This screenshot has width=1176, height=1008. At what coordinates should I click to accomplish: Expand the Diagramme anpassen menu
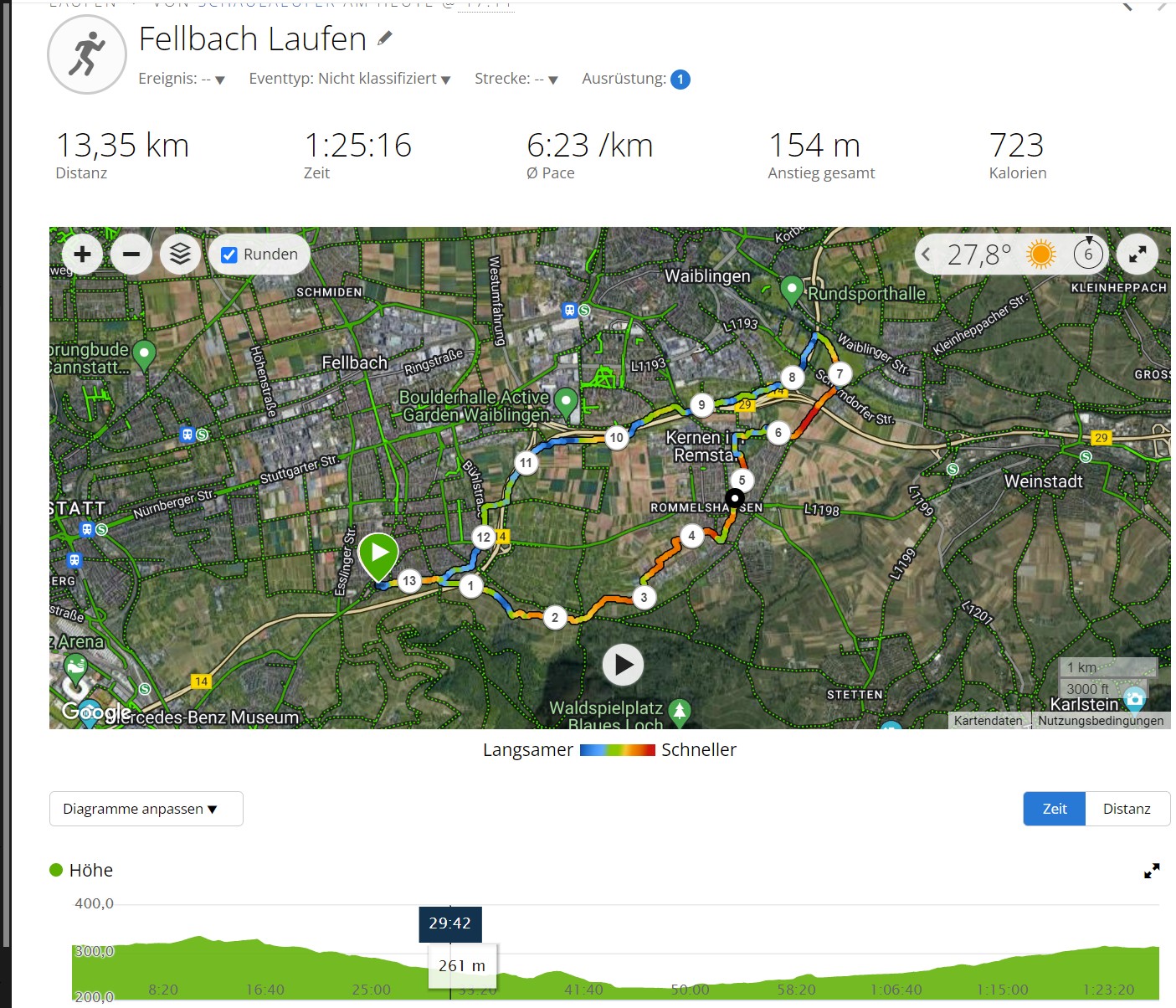point(146,809)
